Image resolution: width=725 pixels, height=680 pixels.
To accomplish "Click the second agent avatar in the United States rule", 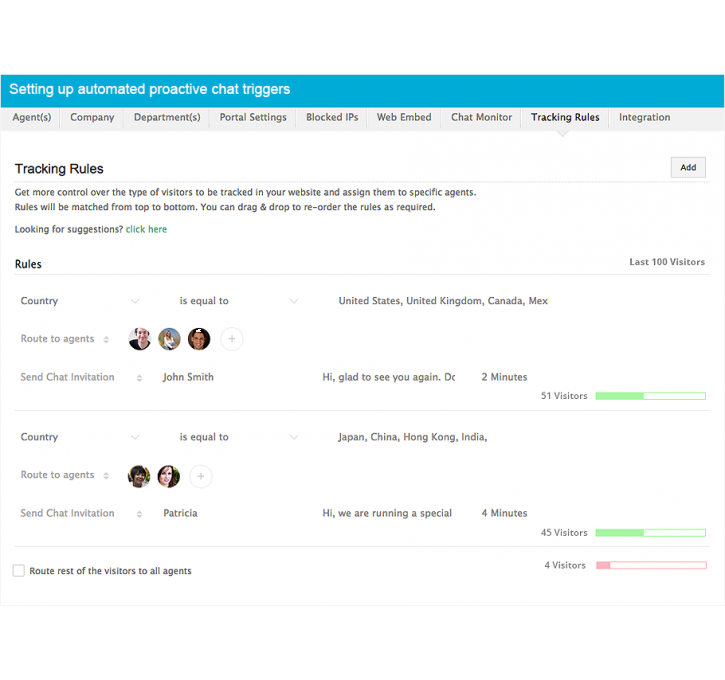I will pyautogui.click(x=170, y=340).
